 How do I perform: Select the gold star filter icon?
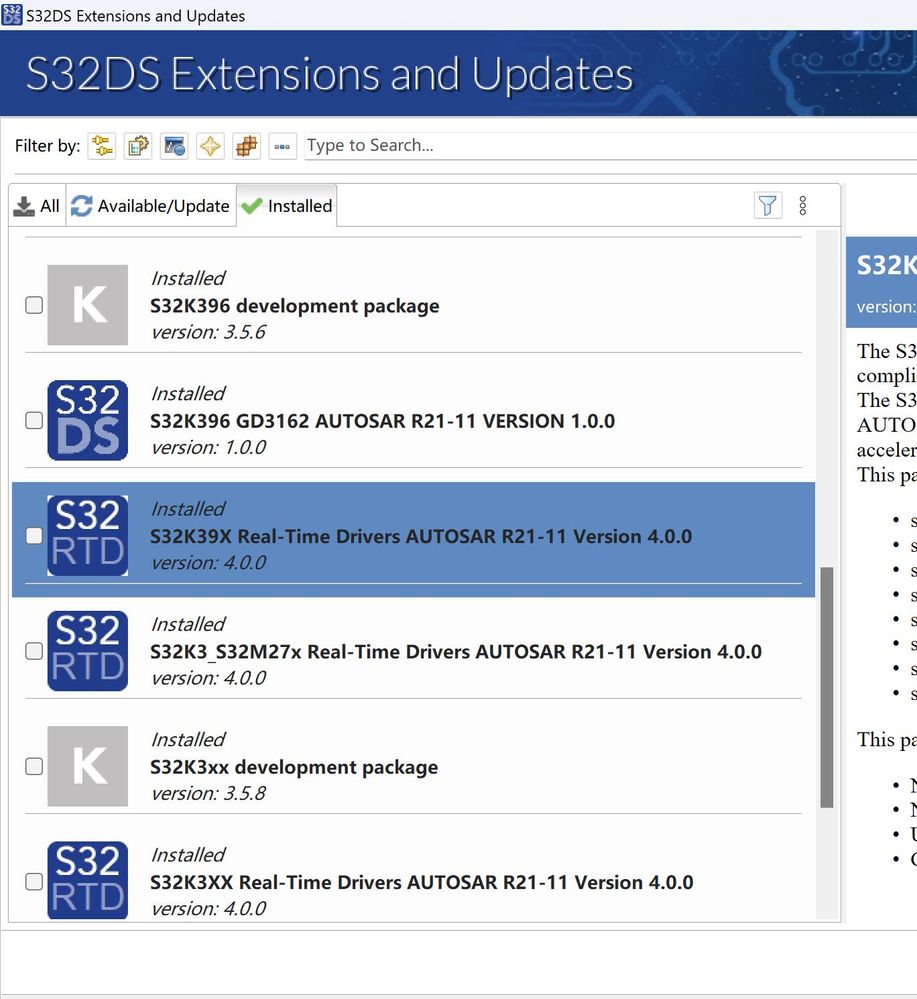tap(209, 146)
